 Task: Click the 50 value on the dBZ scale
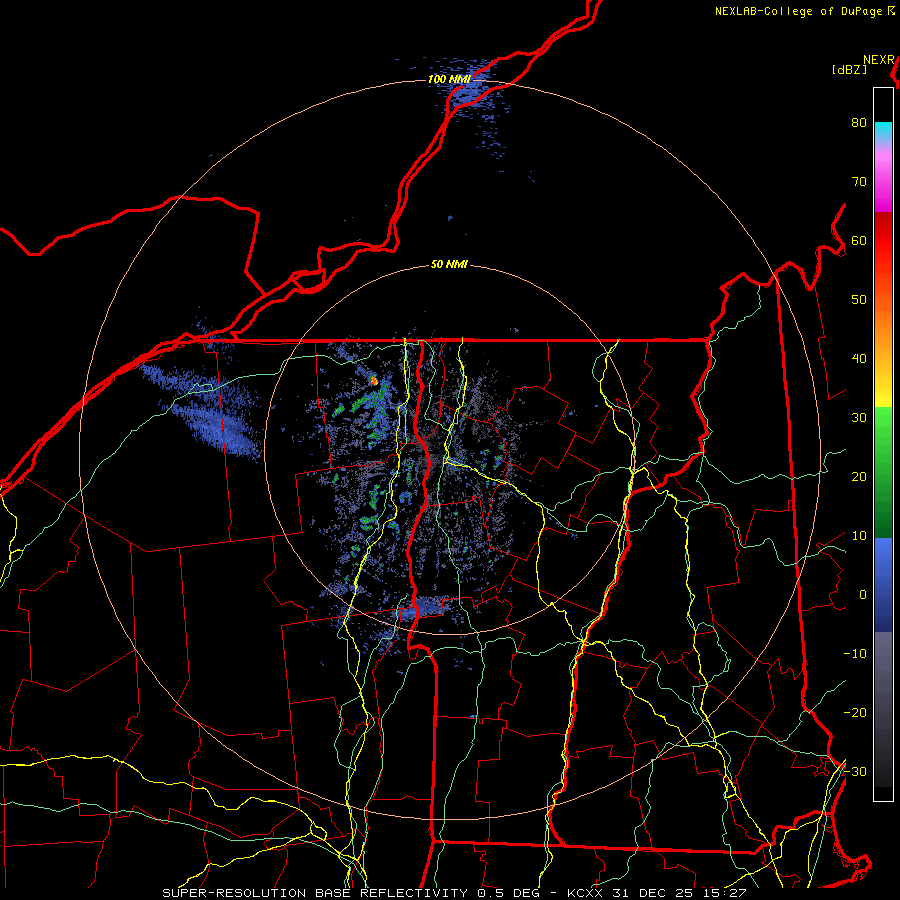[859, 300]
